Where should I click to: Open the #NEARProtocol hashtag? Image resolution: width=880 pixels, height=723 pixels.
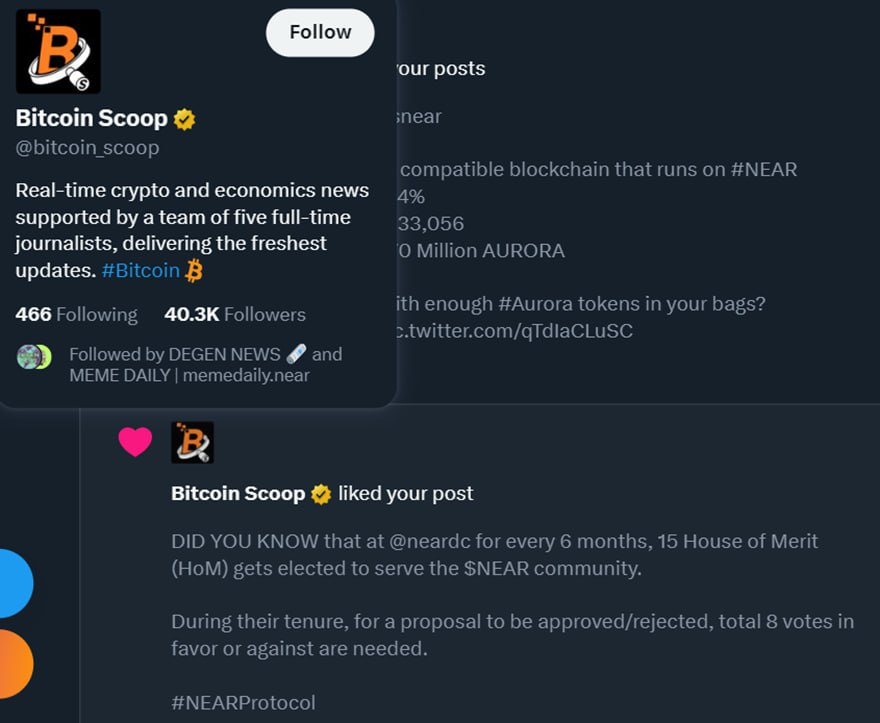[243, 702]
